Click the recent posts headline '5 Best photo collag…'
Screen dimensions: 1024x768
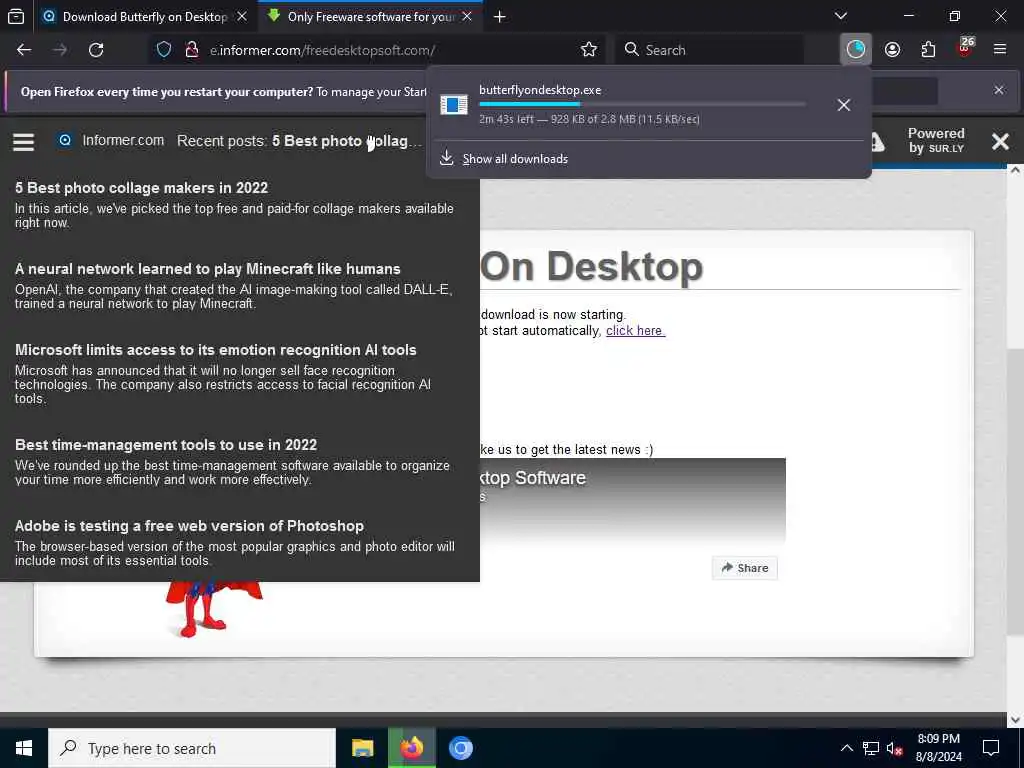[346, 141]
